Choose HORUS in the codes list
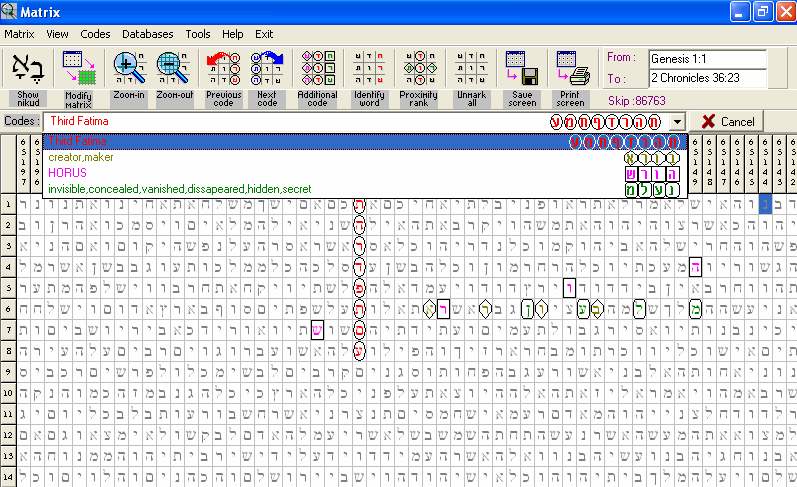 (x=68, y=173)
